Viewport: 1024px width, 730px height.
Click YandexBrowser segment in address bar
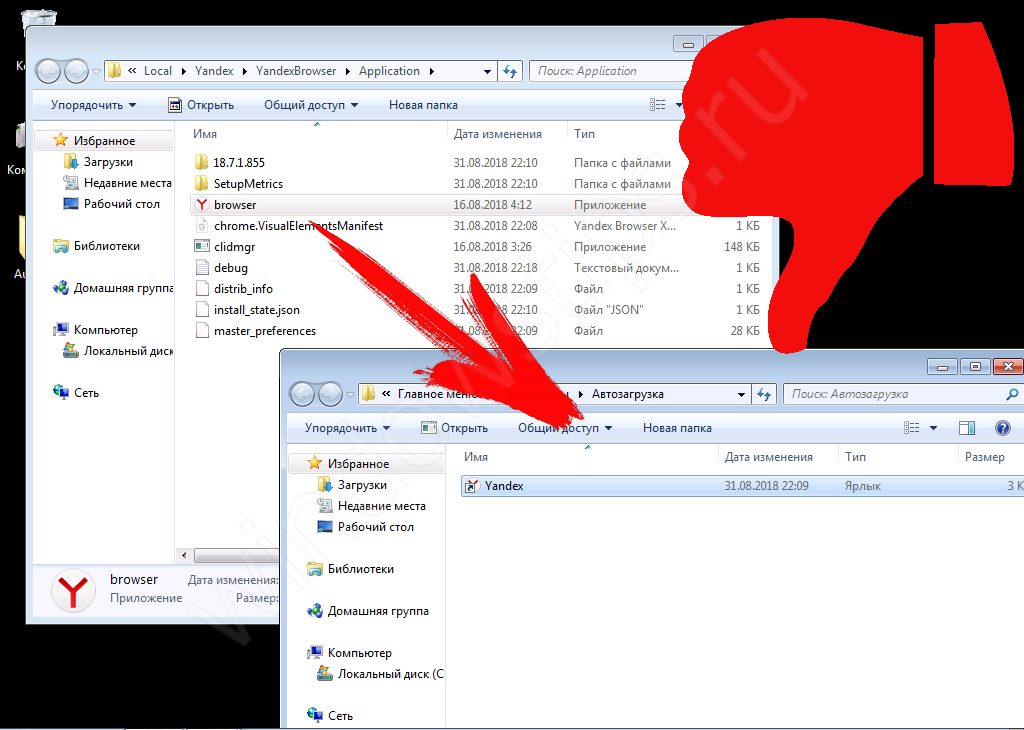[x=296, y=71]
